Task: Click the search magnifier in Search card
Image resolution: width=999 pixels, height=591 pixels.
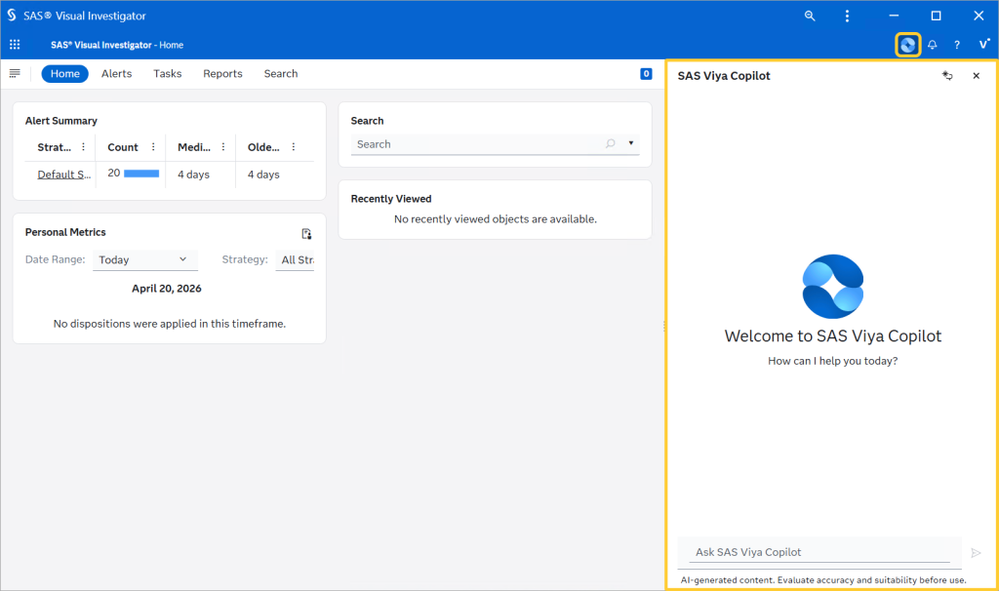Action: pos(610,144)
